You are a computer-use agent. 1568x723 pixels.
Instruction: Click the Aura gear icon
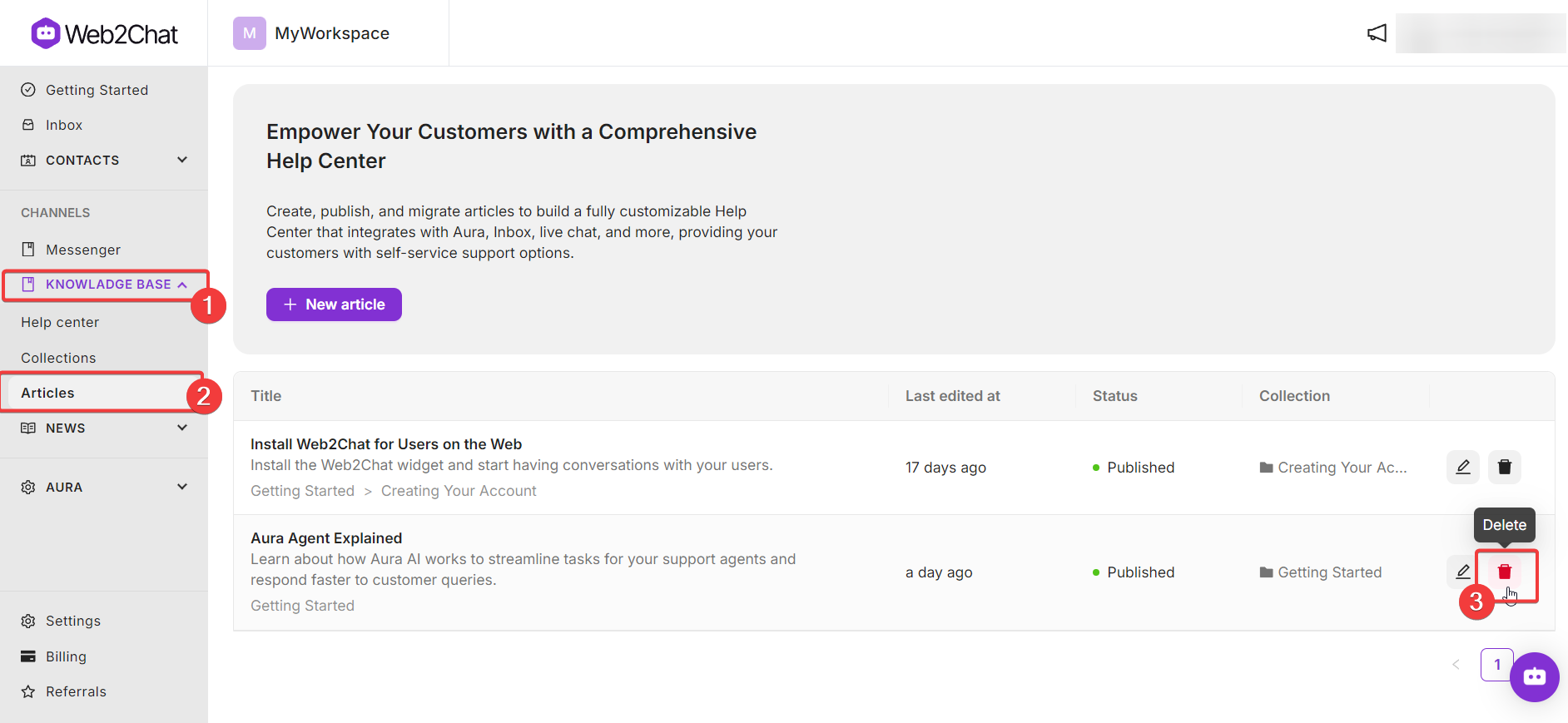point(28,487)
